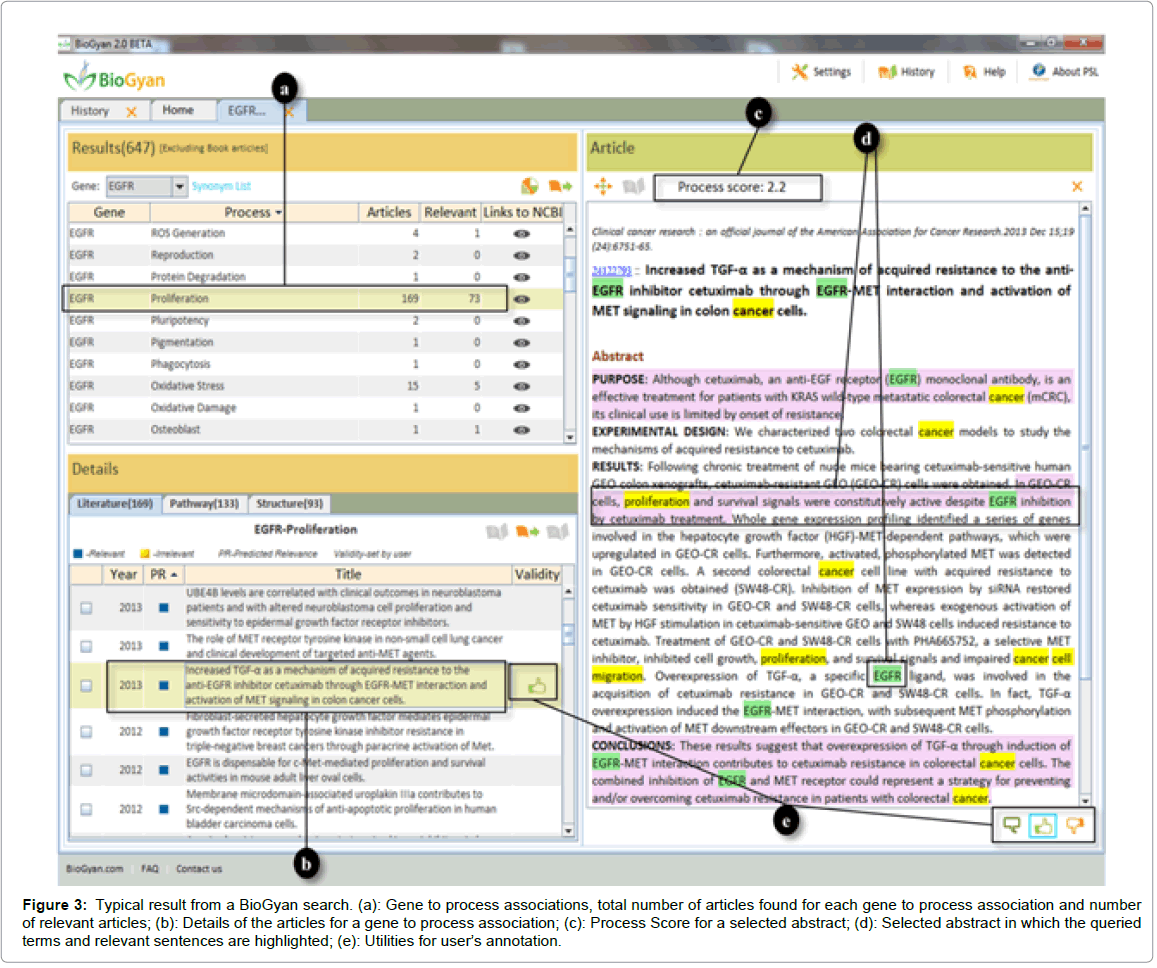Select the Oxidative Damage process row
The image size is (1157, 968).
(316, 409)
